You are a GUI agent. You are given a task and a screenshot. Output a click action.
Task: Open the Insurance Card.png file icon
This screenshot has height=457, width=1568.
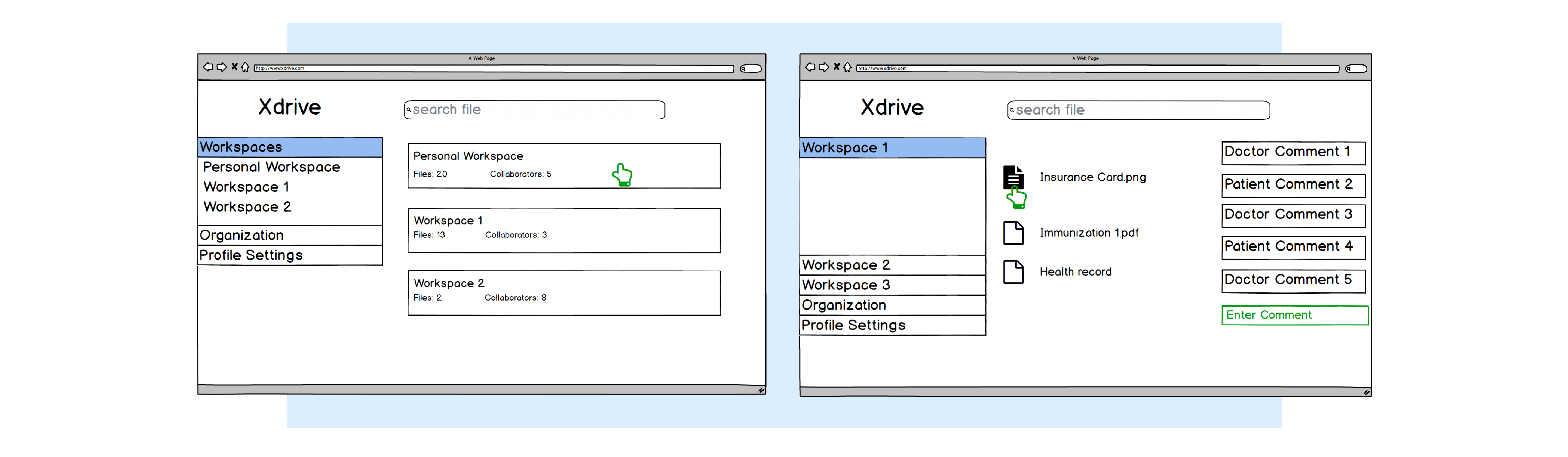point(1013,177)
